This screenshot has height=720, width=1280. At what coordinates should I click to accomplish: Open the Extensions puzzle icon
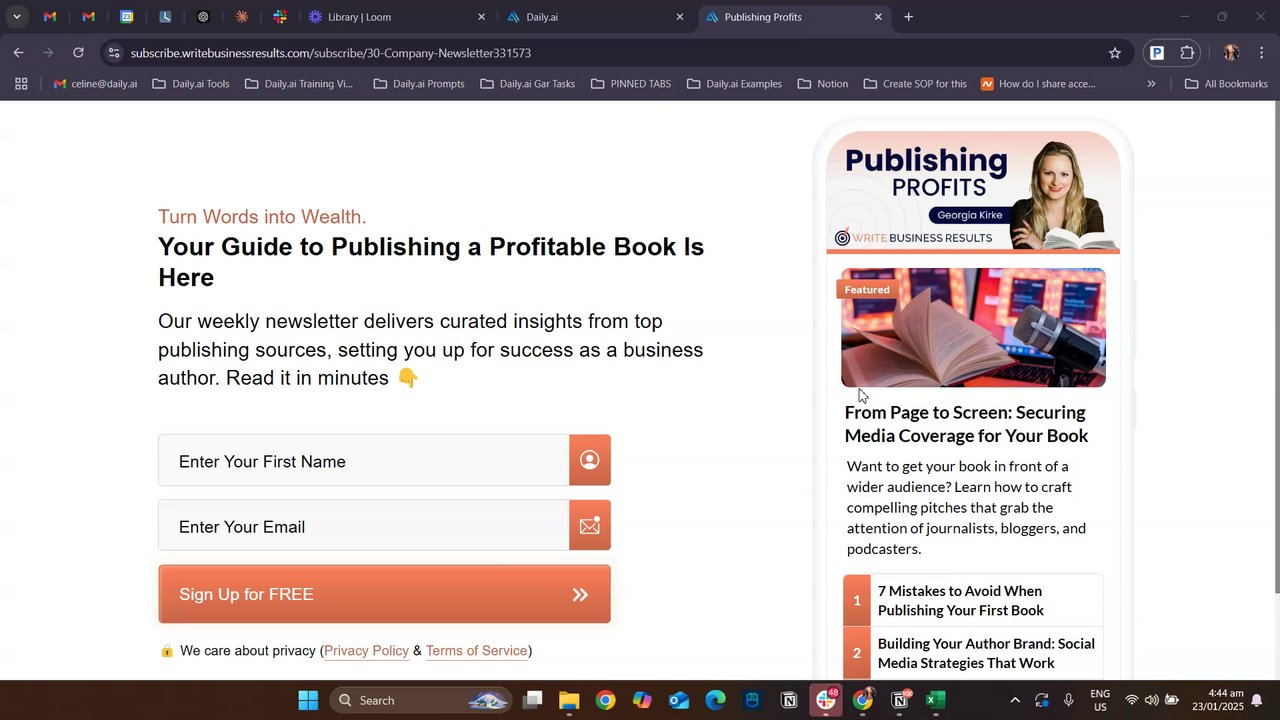click(1188, 53)
